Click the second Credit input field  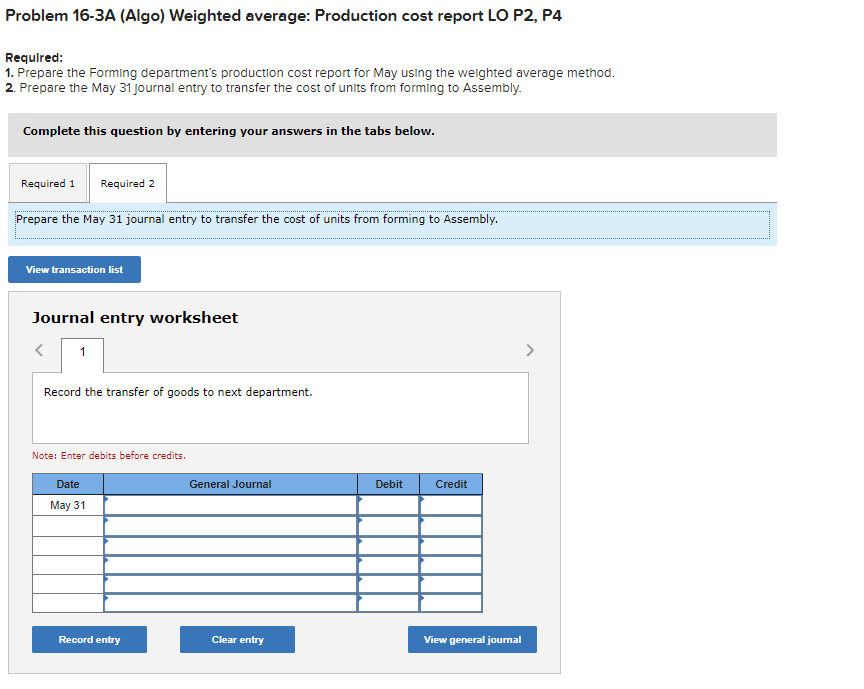coord(451,525)
